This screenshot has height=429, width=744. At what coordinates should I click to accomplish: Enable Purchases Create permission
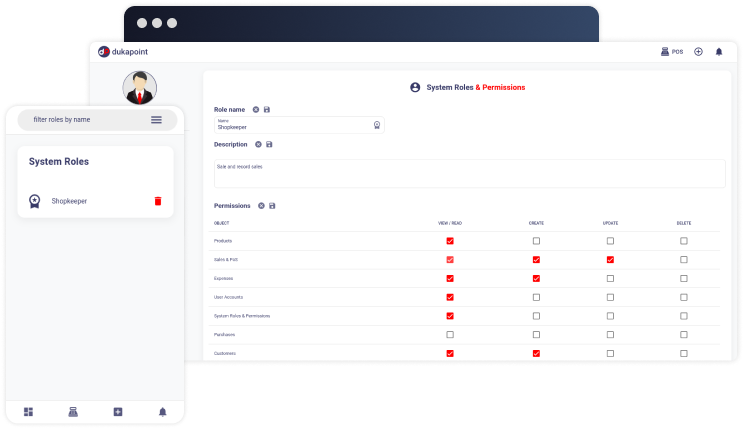coord(536,335)
